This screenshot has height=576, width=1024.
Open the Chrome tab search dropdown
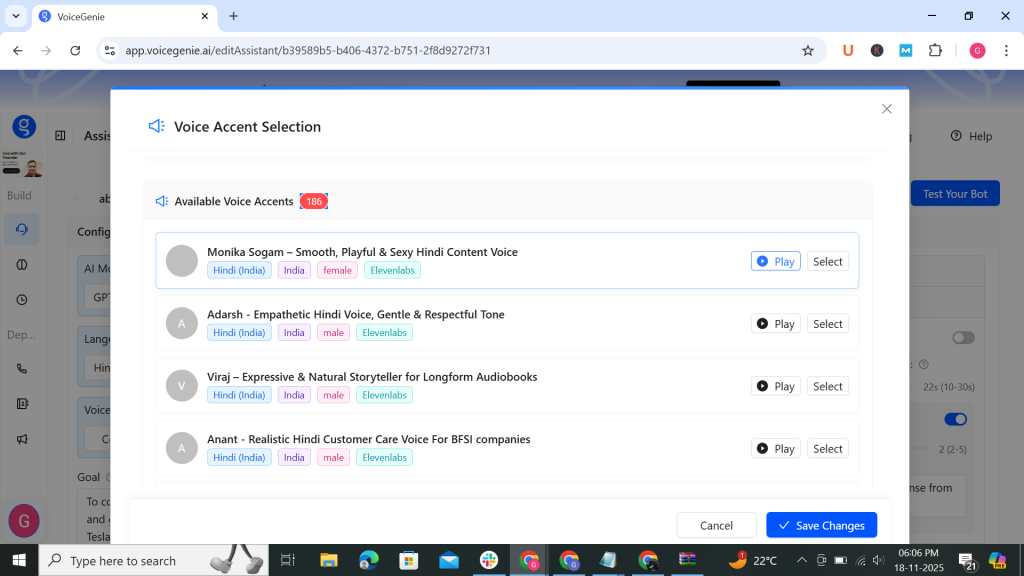pos(16,16)
